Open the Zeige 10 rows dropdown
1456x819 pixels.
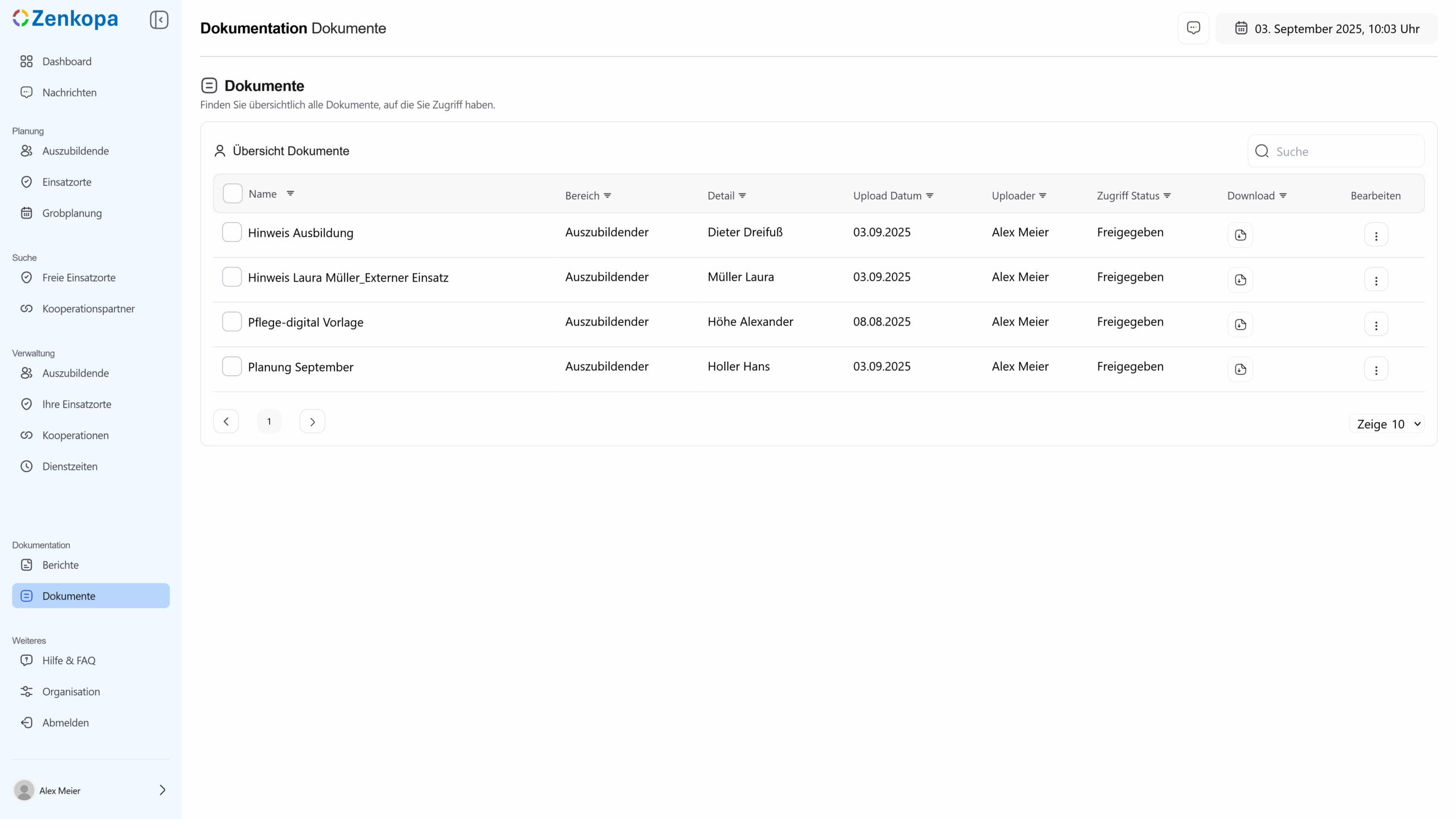[x=1387, y=424]
